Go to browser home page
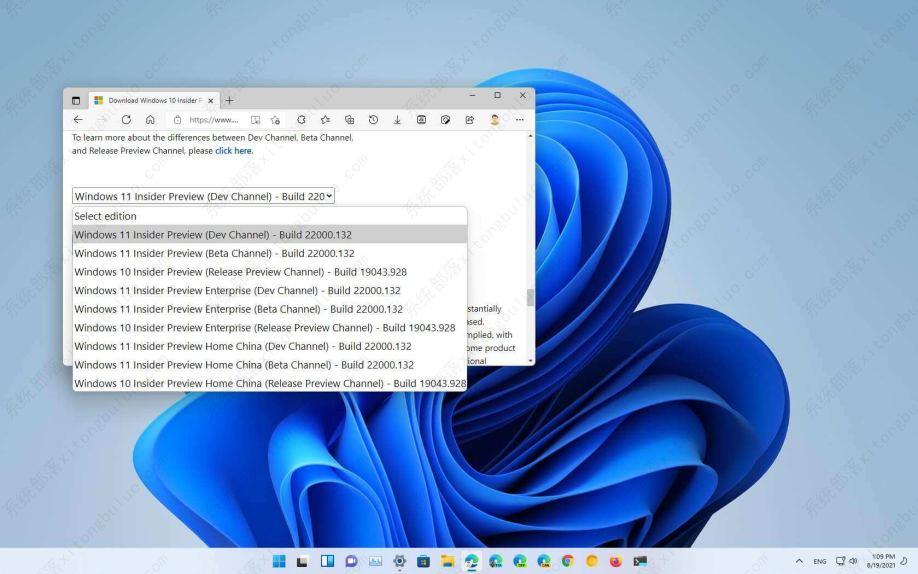This screenshot has width=918, height=574. [x=150, y=119]
